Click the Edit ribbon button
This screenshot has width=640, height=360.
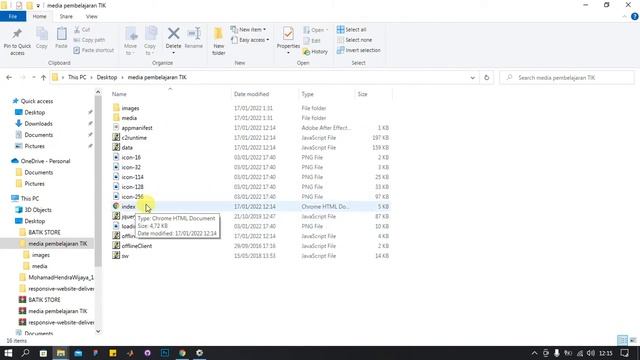tap(312, 41)
